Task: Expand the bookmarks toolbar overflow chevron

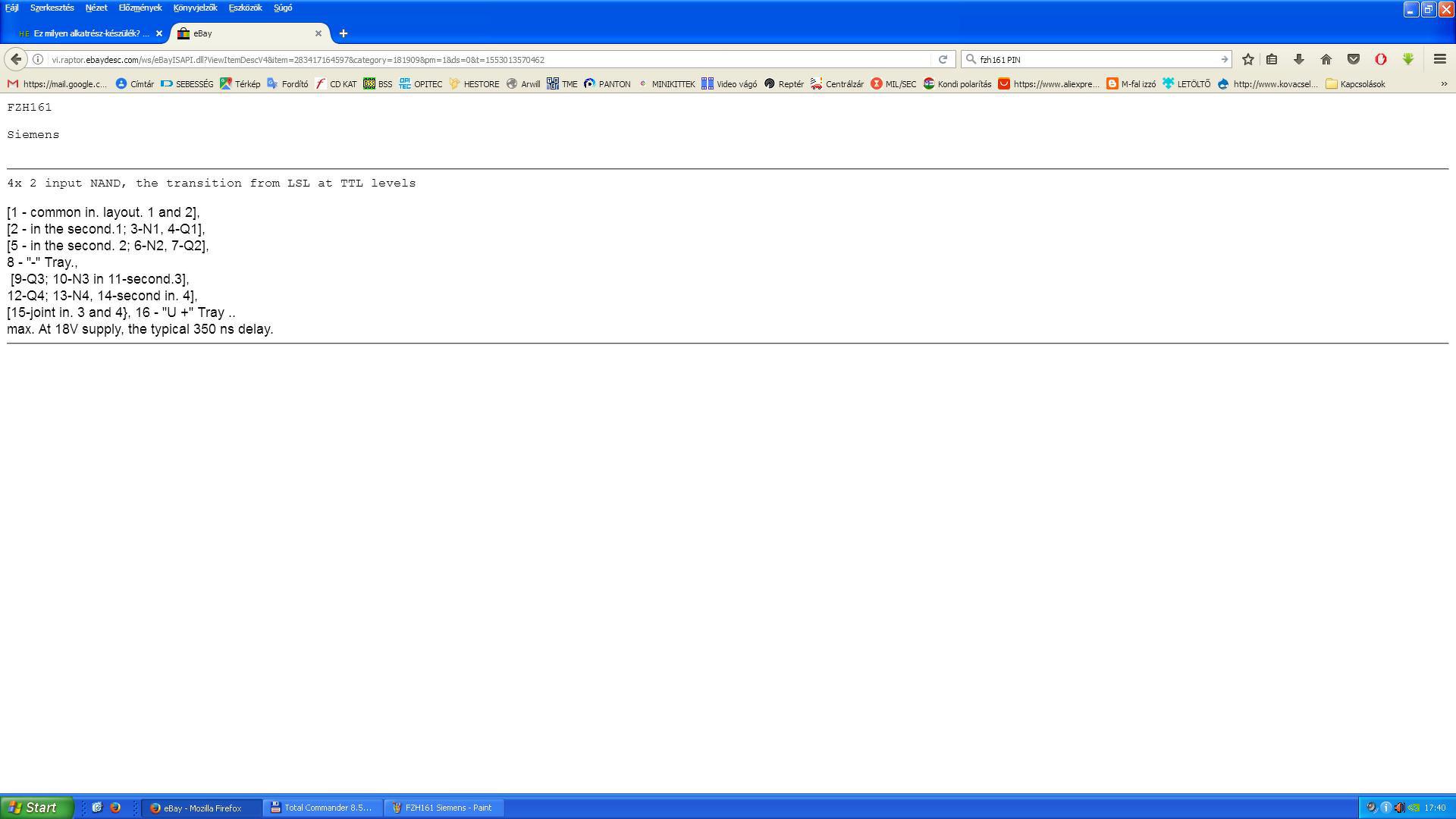Action: pos(1443,84)
